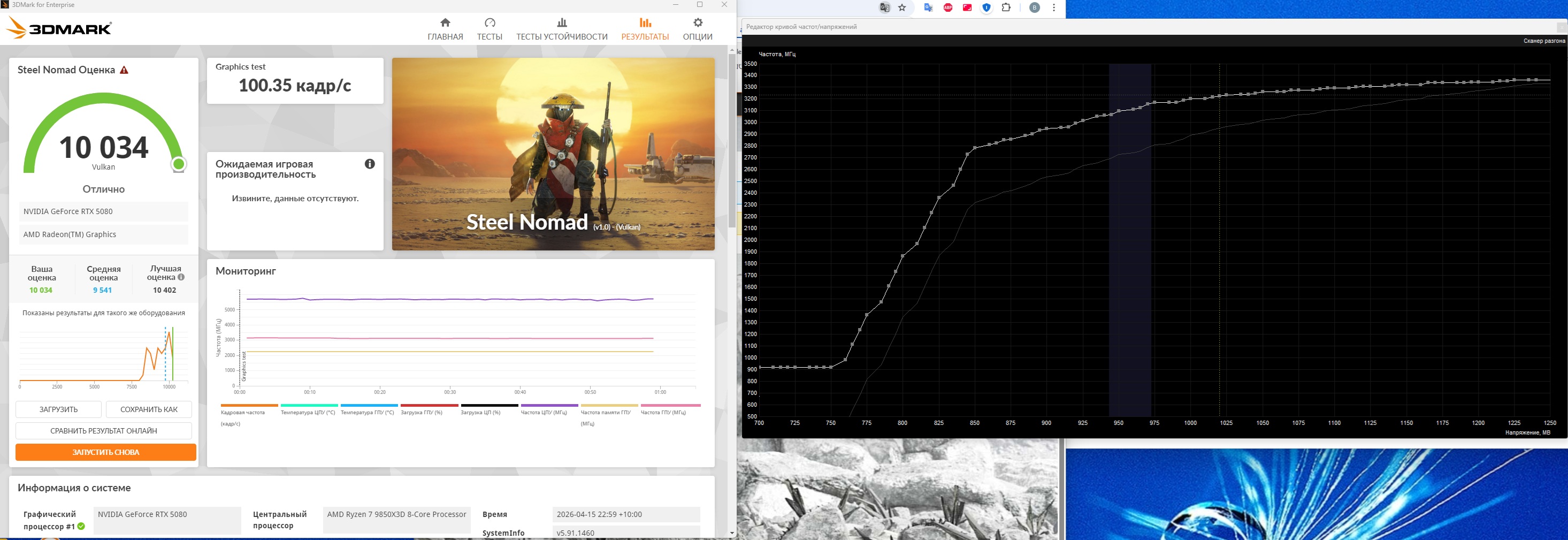
Task: Click the AMD Ryzen 7 9850X3D processor field
Action: coord(397,520)
